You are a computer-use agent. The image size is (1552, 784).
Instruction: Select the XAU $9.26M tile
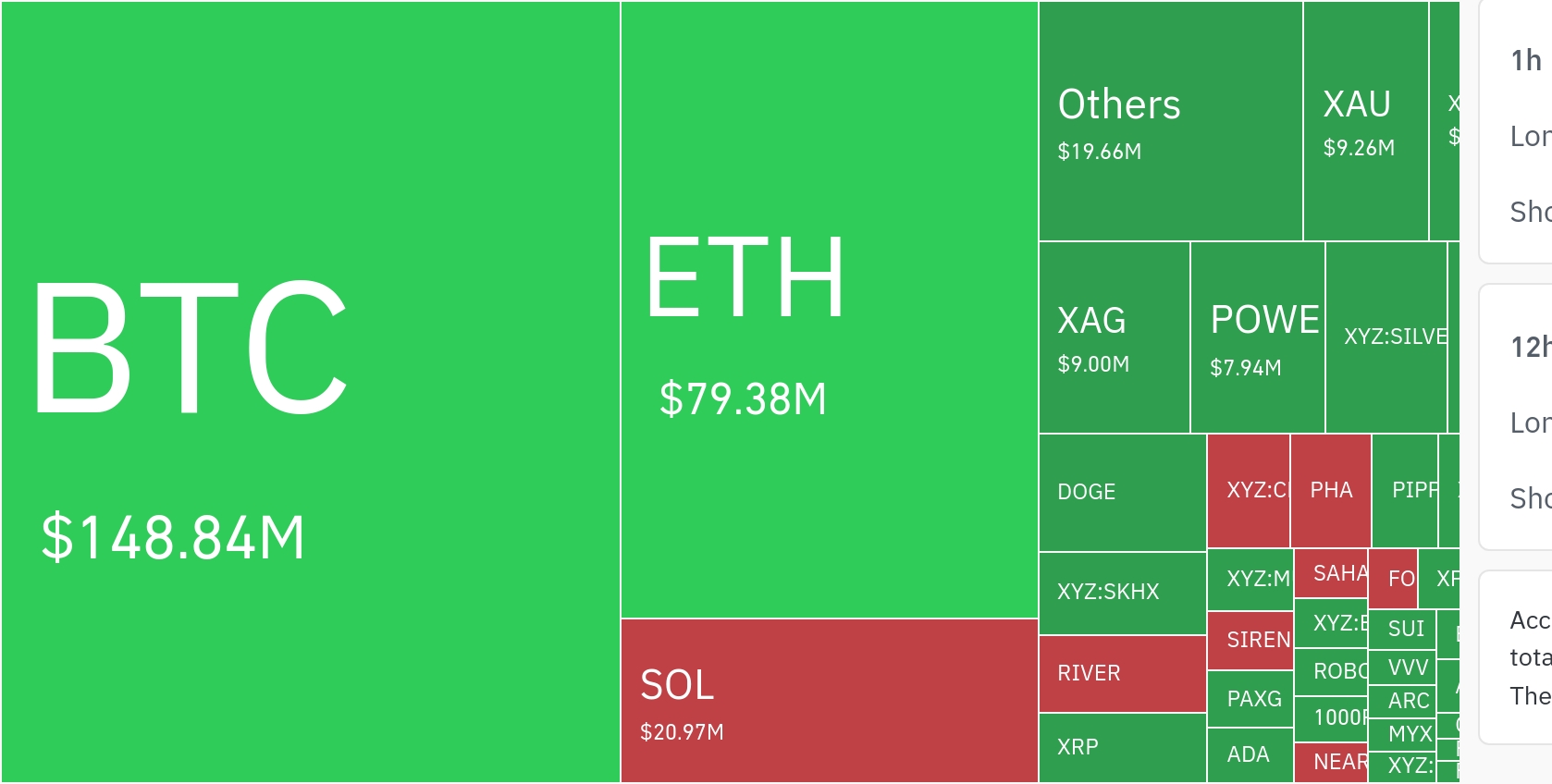coord(1365,121)
